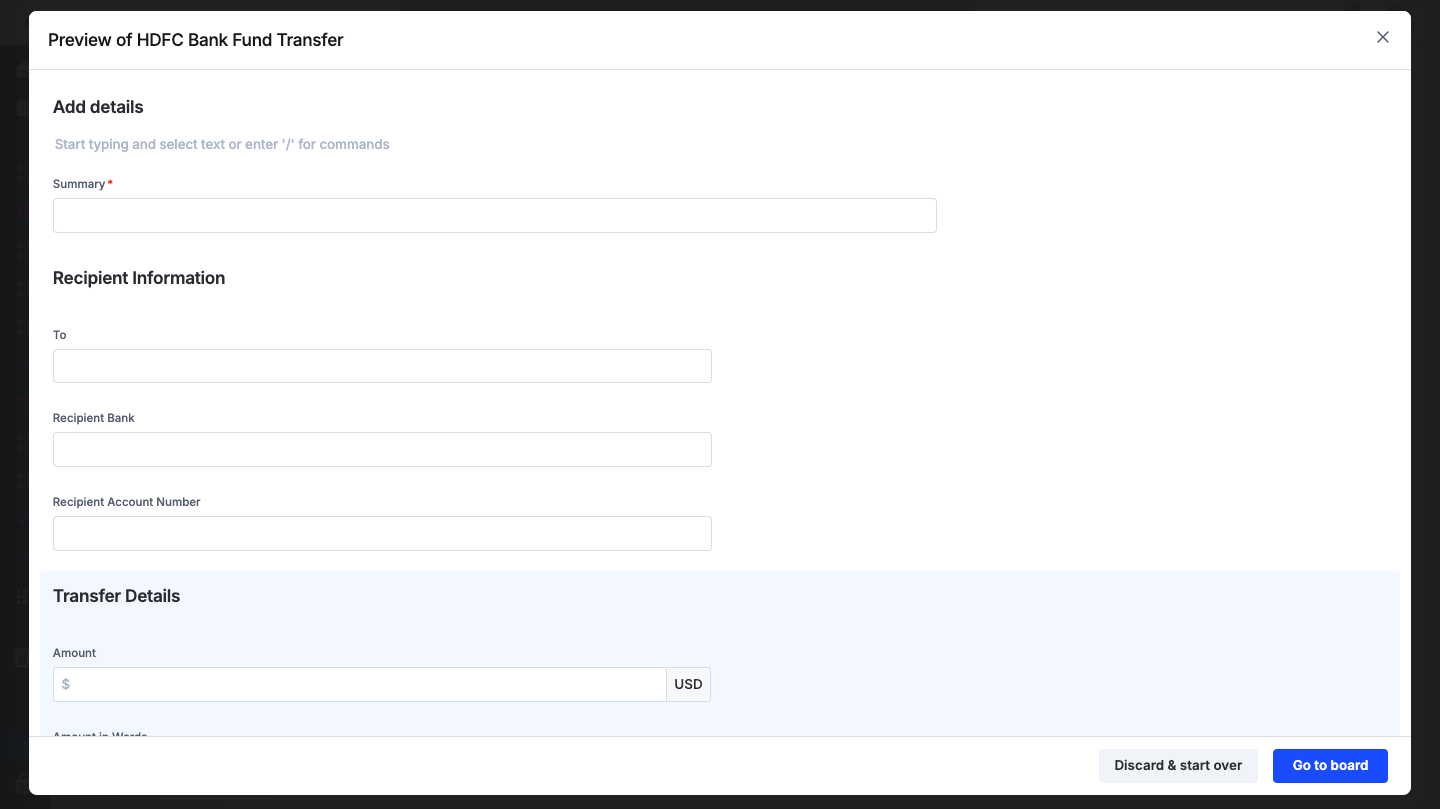Click the Amount label
Image resolution: width=1440 pixels, height=809 pixels.
75,653
